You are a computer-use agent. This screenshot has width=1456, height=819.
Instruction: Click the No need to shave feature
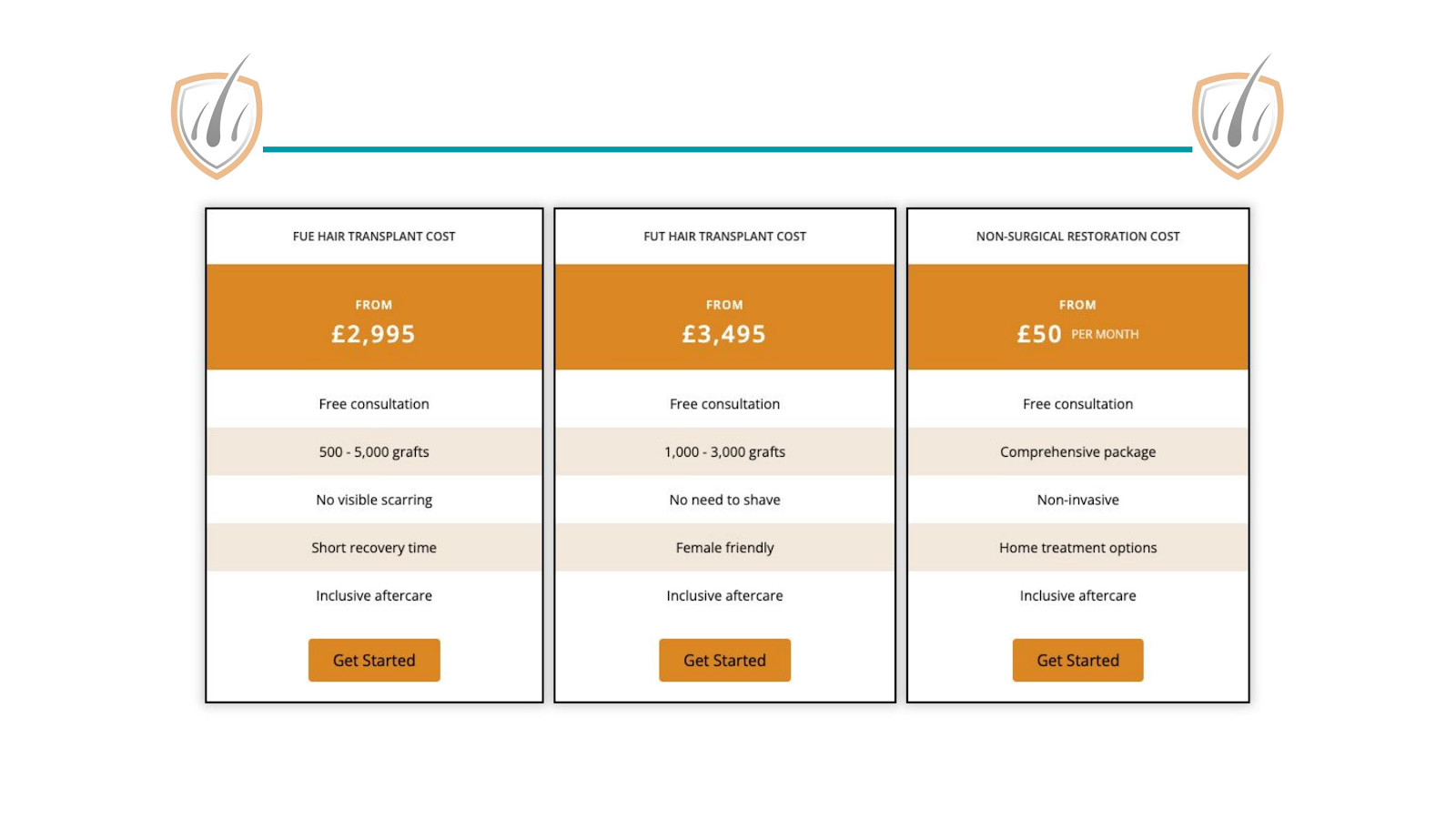click(724, 500)
